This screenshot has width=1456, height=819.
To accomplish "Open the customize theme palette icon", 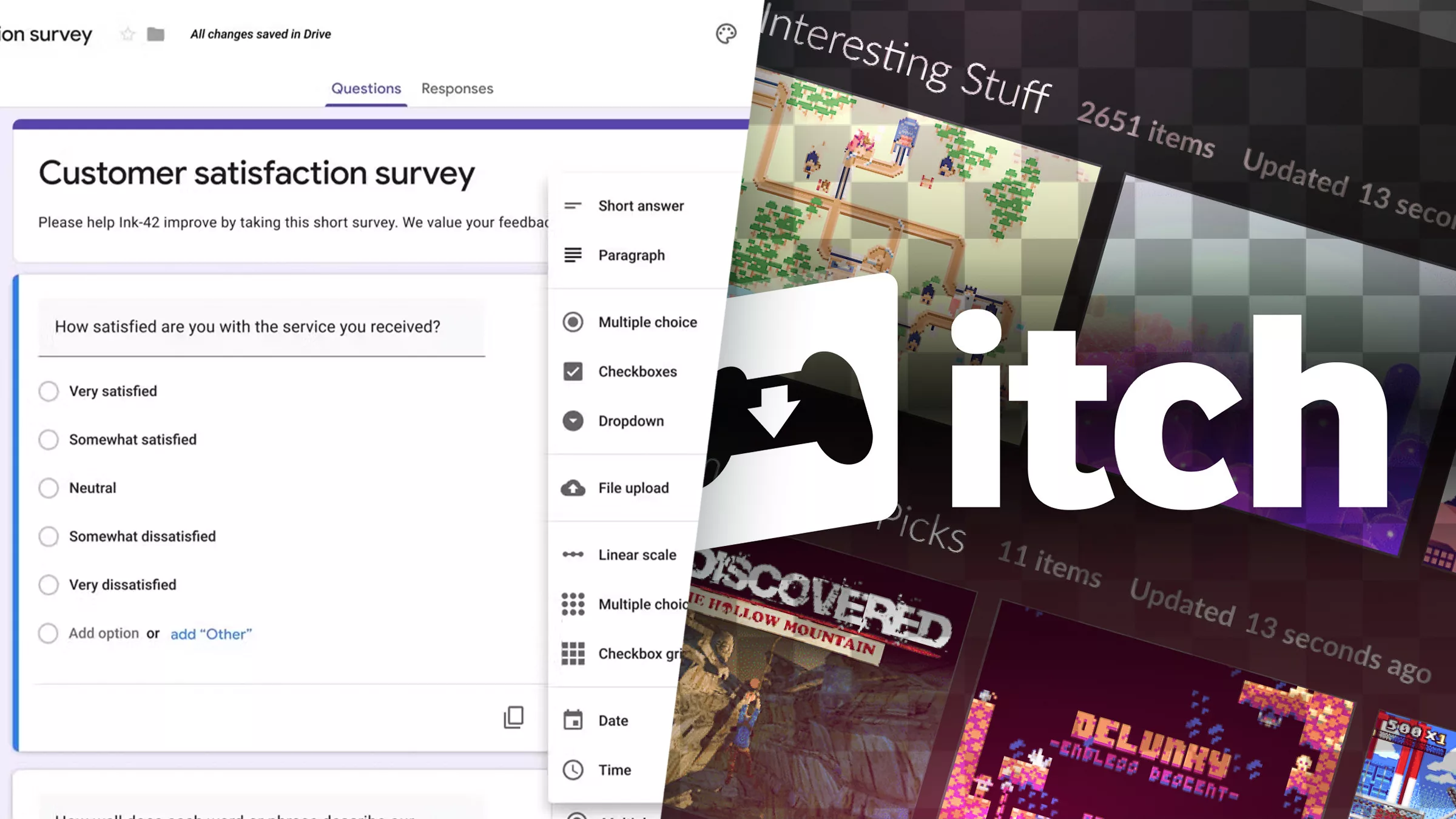I will pos(726,34).
